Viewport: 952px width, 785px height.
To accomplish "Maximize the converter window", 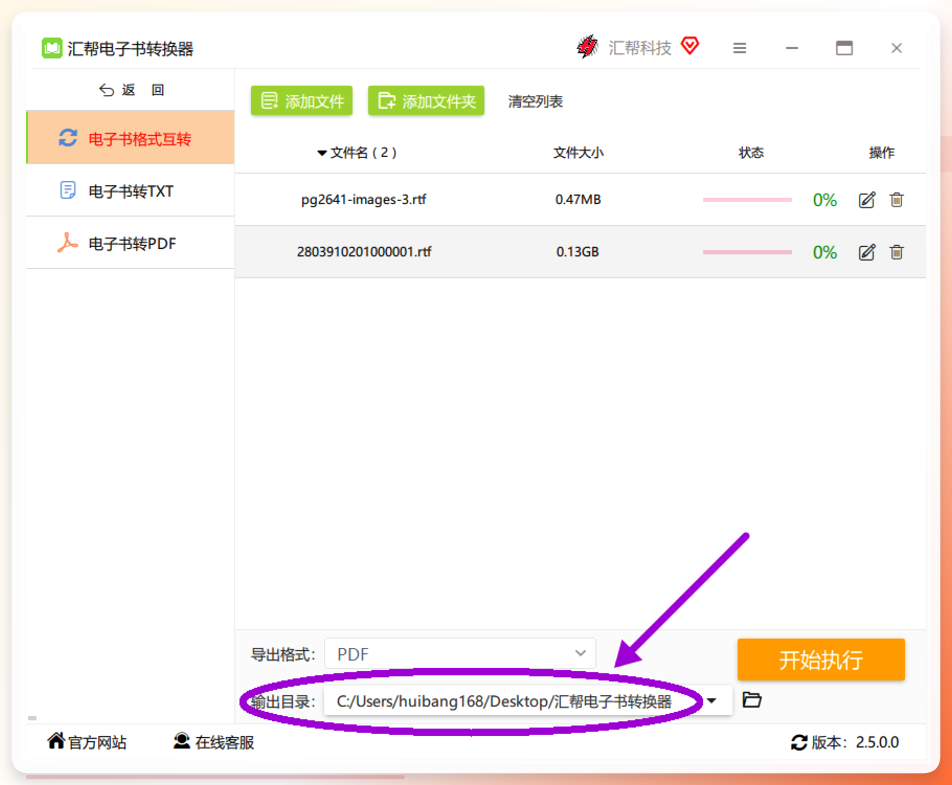I will click(x=844, y=48).
